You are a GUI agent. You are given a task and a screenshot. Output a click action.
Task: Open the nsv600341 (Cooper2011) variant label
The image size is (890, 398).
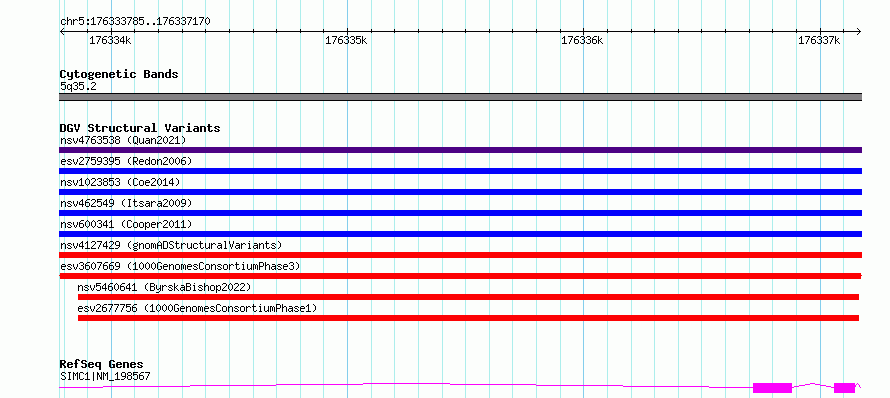pos(126,224)
